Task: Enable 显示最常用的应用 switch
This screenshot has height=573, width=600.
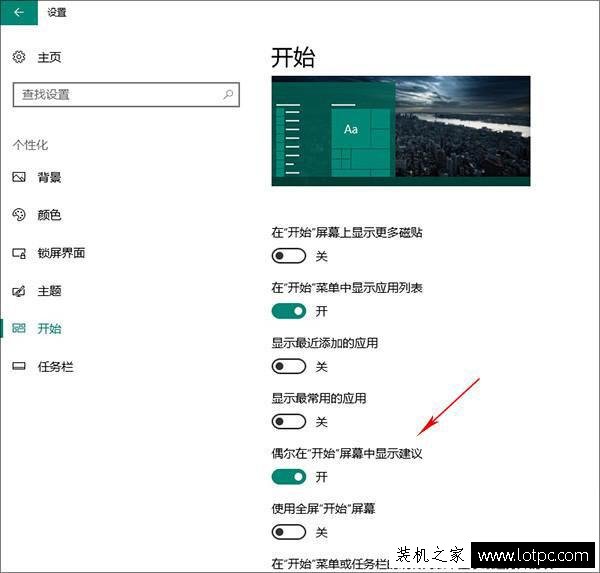Action: [289, 422]
